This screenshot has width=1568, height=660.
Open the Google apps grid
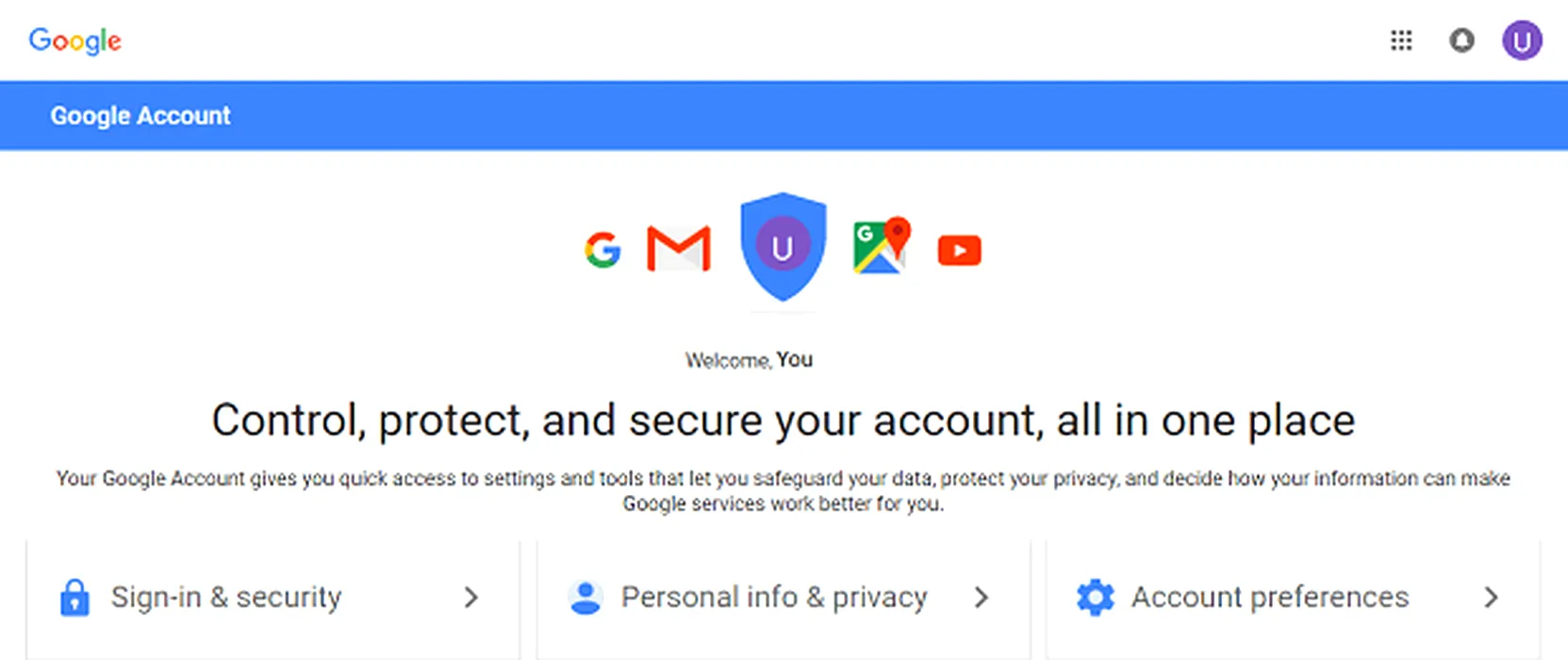tap(1401, 41)
